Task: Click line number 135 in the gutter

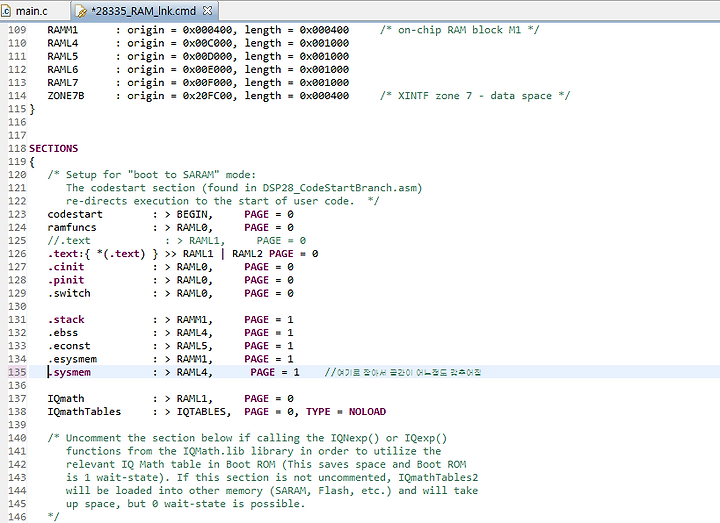Action: click(x=17, y=372)
